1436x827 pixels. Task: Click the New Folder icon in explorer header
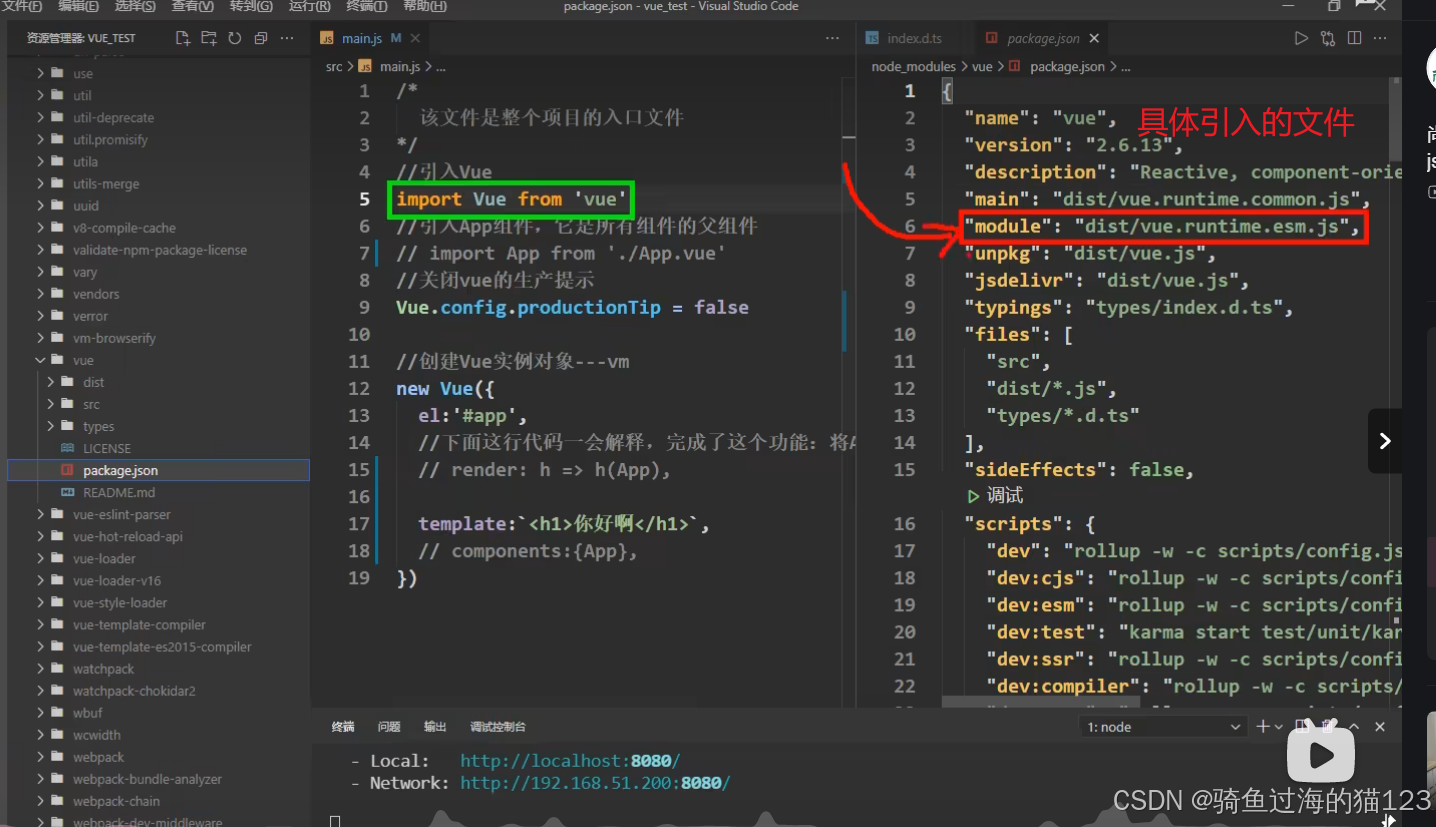tap(208, 38)
